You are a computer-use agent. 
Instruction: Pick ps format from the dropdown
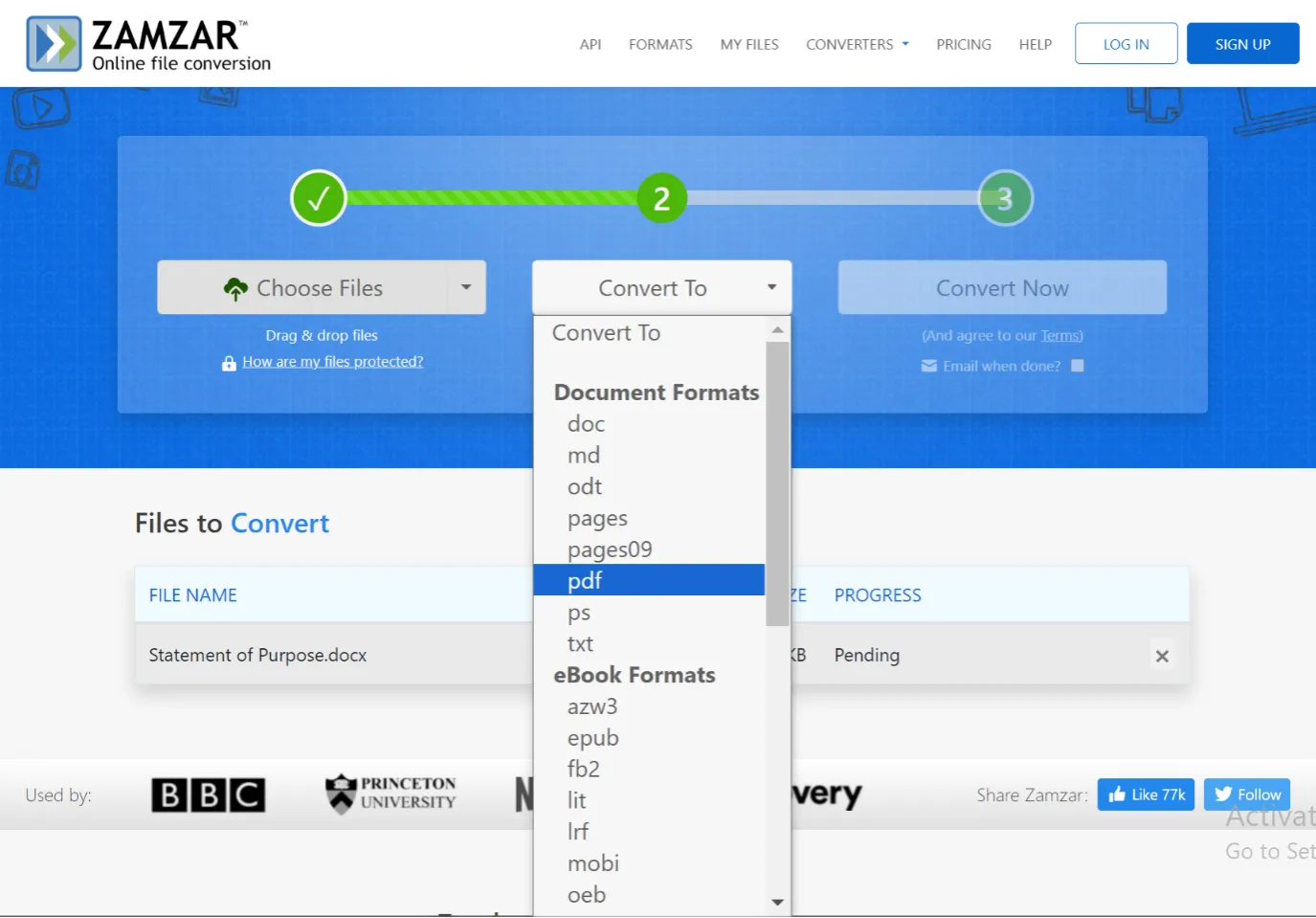pos(649,613)
